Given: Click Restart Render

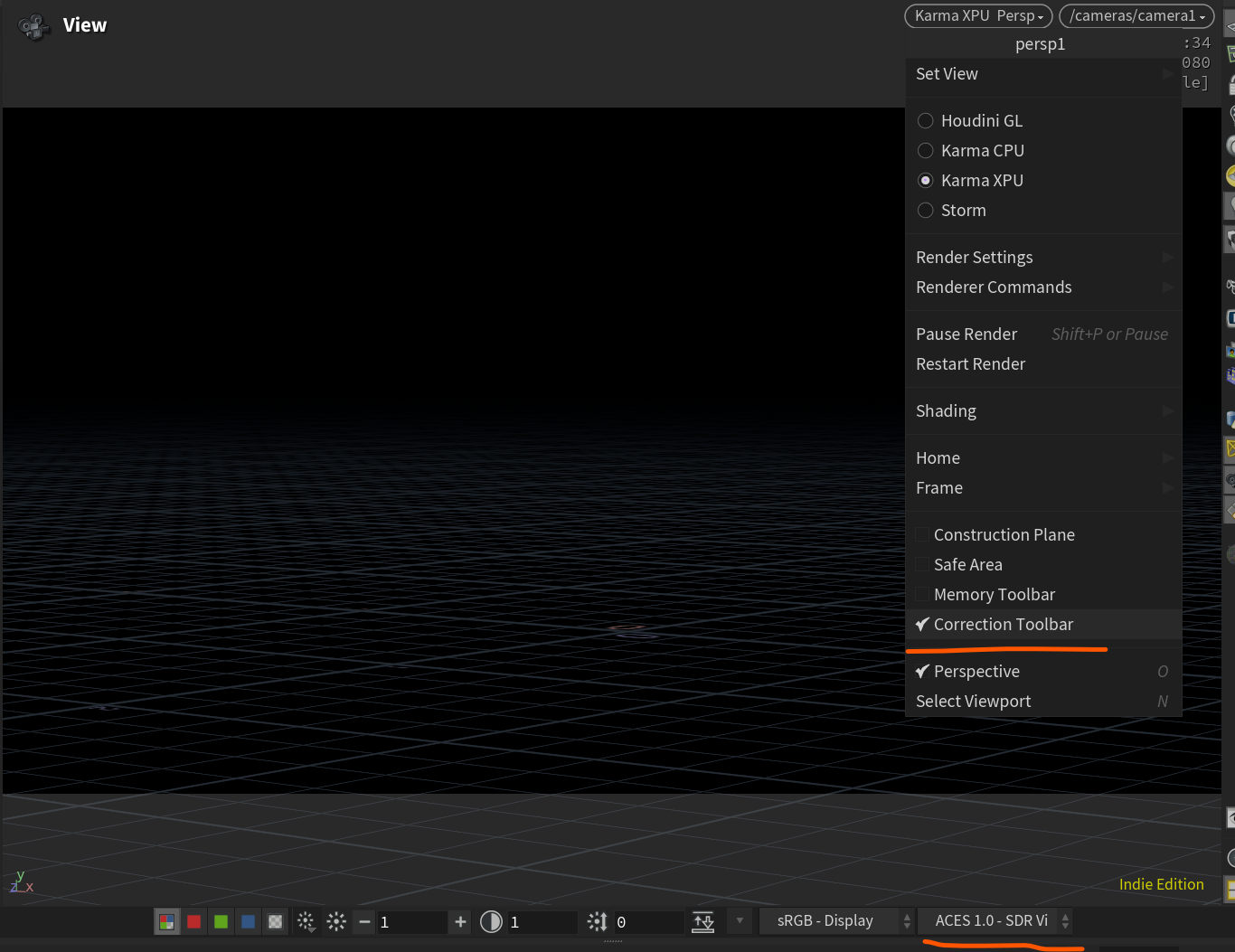Looking at the screenshot, I should pyautogui.click(x=970, y=363).
